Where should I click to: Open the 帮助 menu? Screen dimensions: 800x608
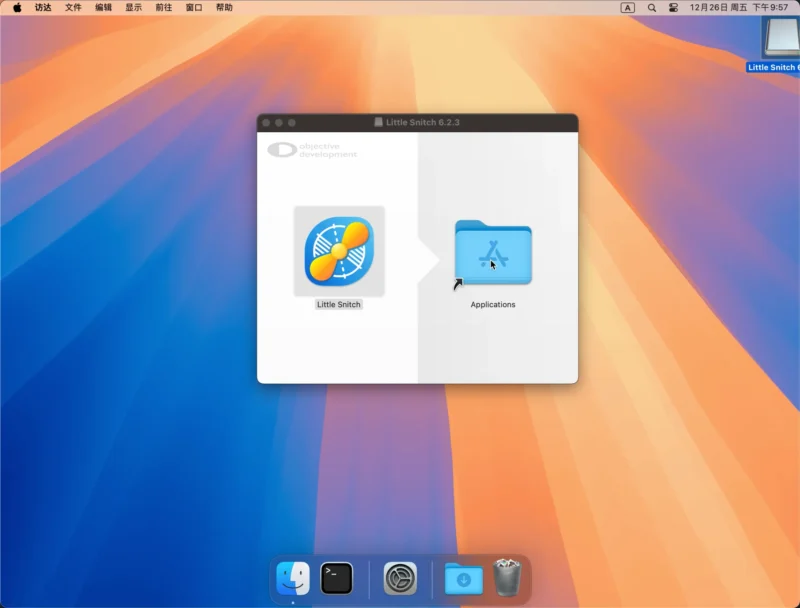pyautogui.click(x=224, y=7)
